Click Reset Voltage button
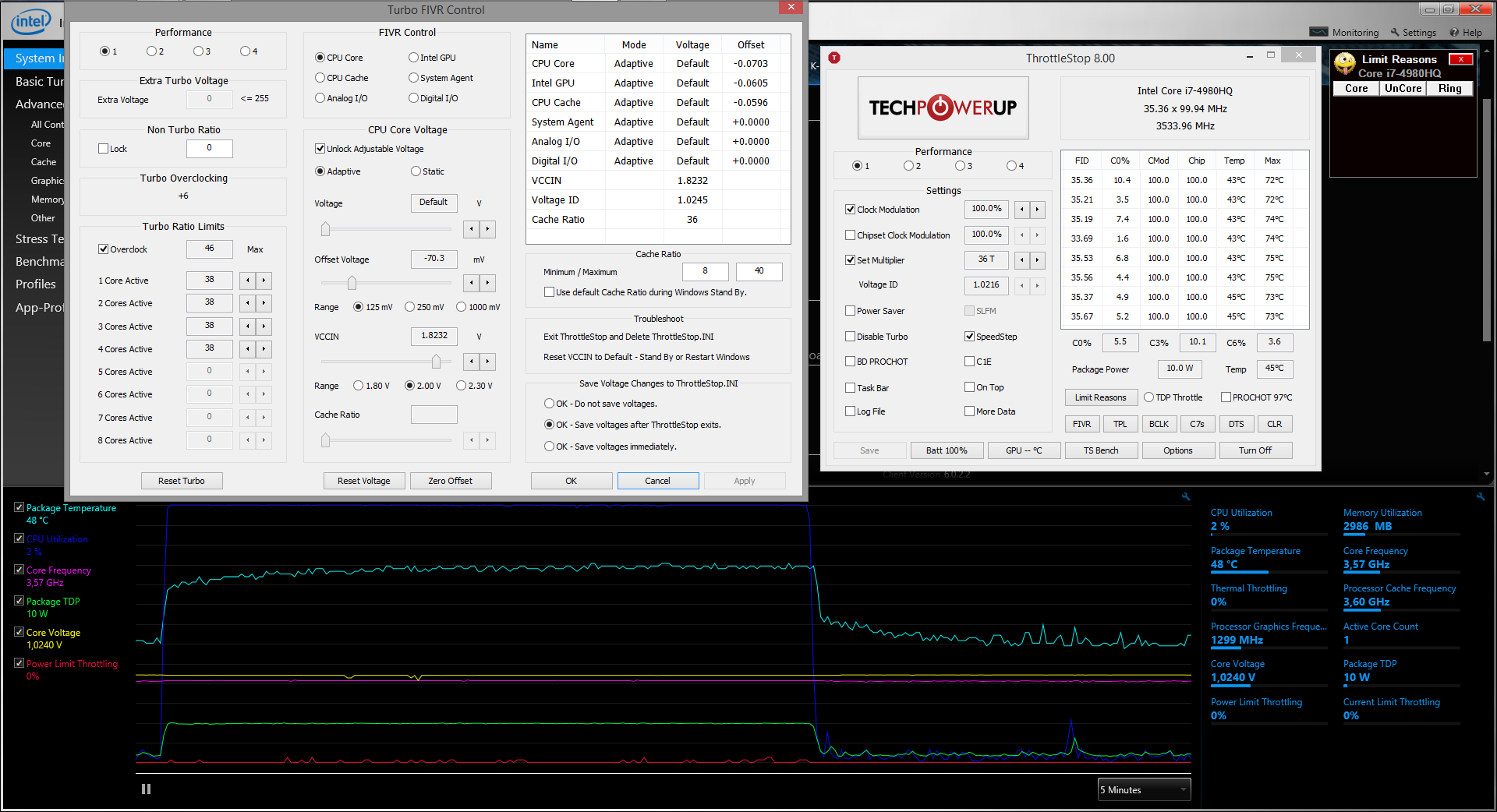 (363, 481)
